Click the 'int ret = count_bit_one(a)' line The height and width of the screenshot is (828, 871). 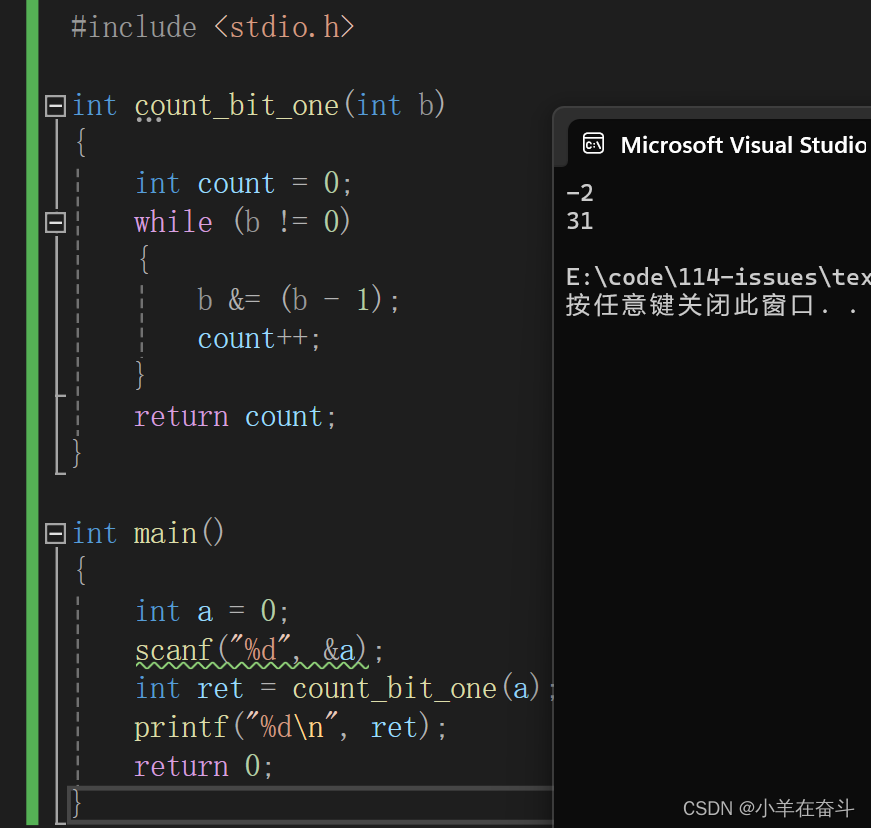pos(344,689)
